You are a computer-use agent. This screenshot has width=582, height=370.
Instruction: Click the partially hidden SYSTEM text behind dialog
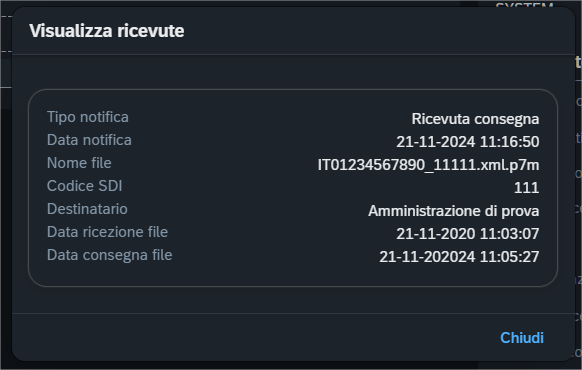point(524,5)
